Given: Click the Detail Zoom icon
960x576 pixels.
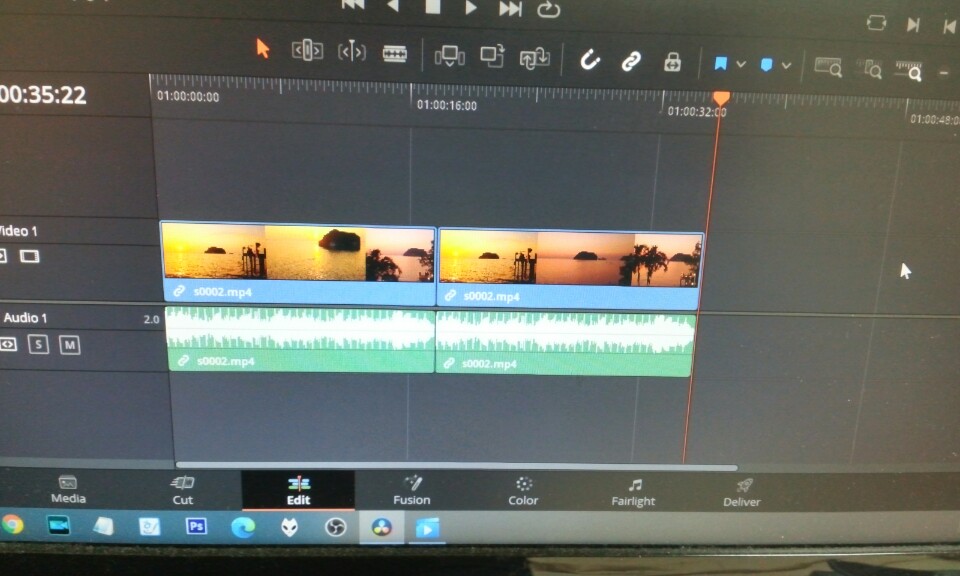Looking at the screenshot, I should tap(869, 69).
